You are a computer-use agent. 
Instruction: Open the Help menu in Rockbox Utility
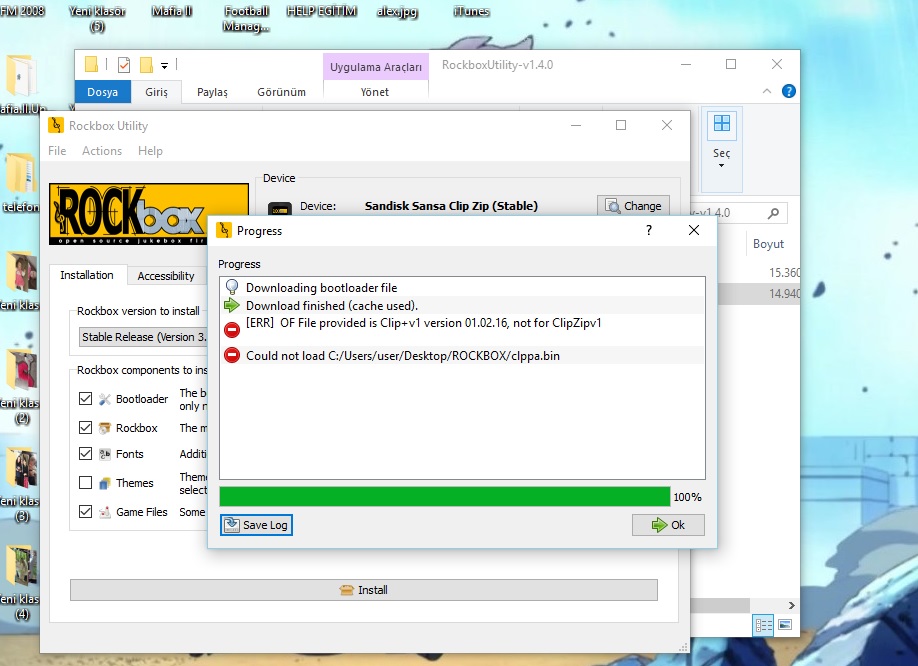[150, 151]
